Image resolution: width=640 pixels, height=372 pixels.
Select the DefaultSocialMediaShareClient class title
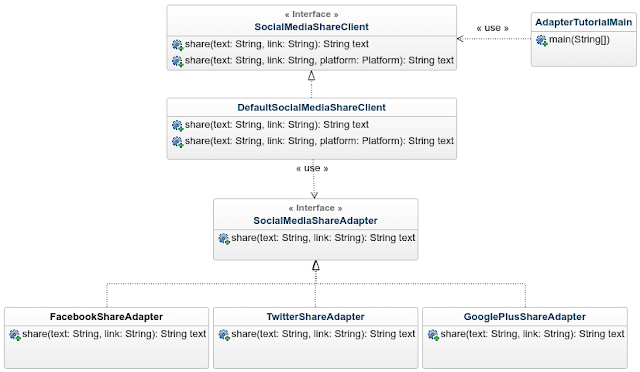click(311, 107)
